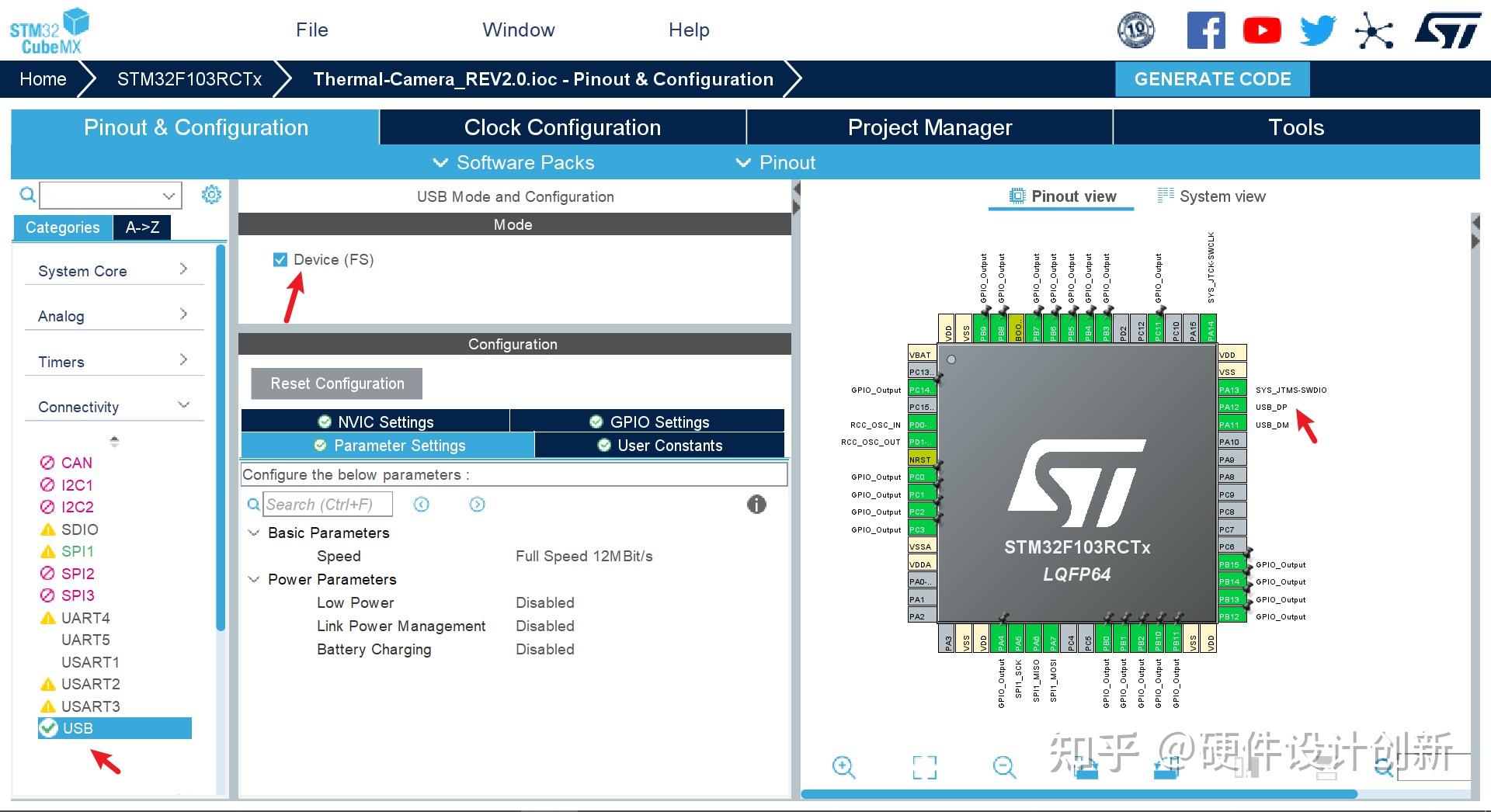
Task: Open the Window menu
Action: point(518,29)
